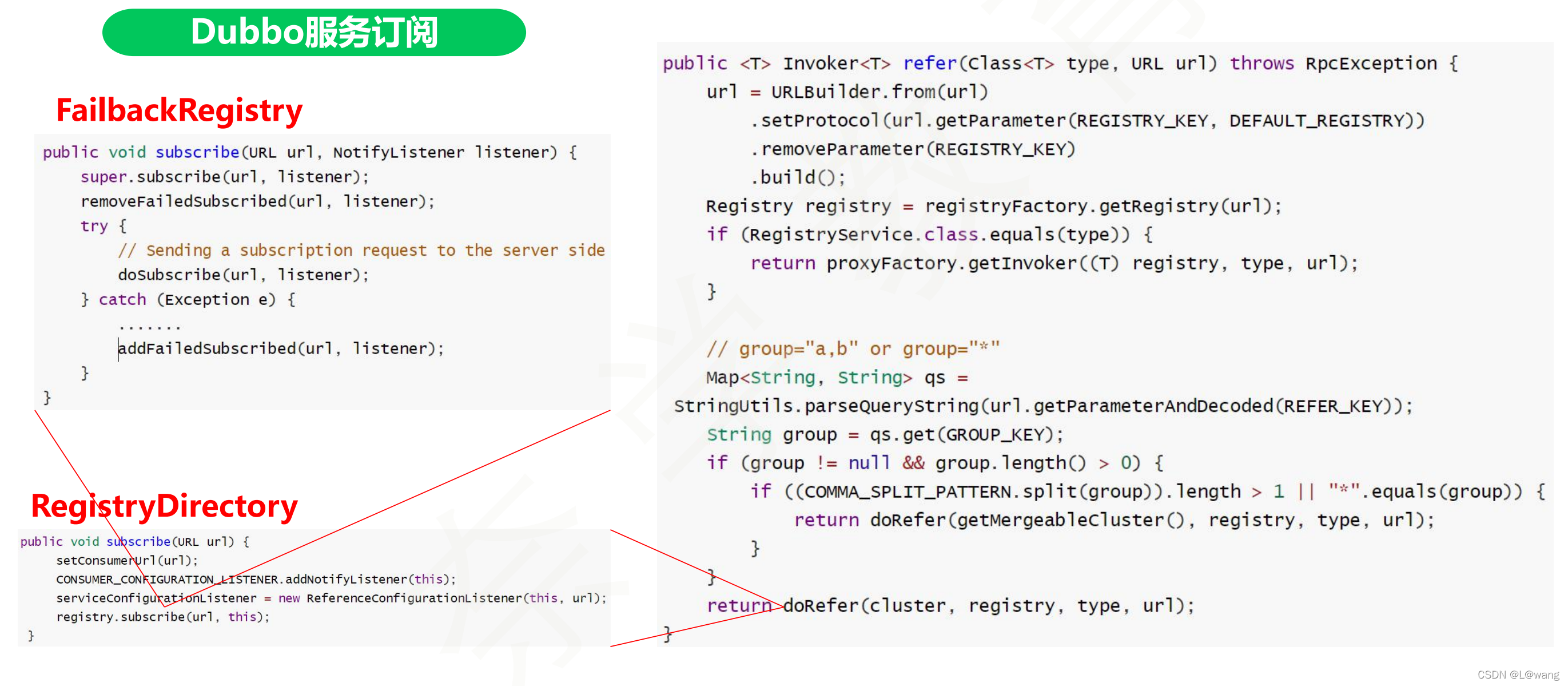The image size is (1568, 686).
Task: Click 'url = URLBuilder.from(url)' line
Action: [x=847, y=92]
